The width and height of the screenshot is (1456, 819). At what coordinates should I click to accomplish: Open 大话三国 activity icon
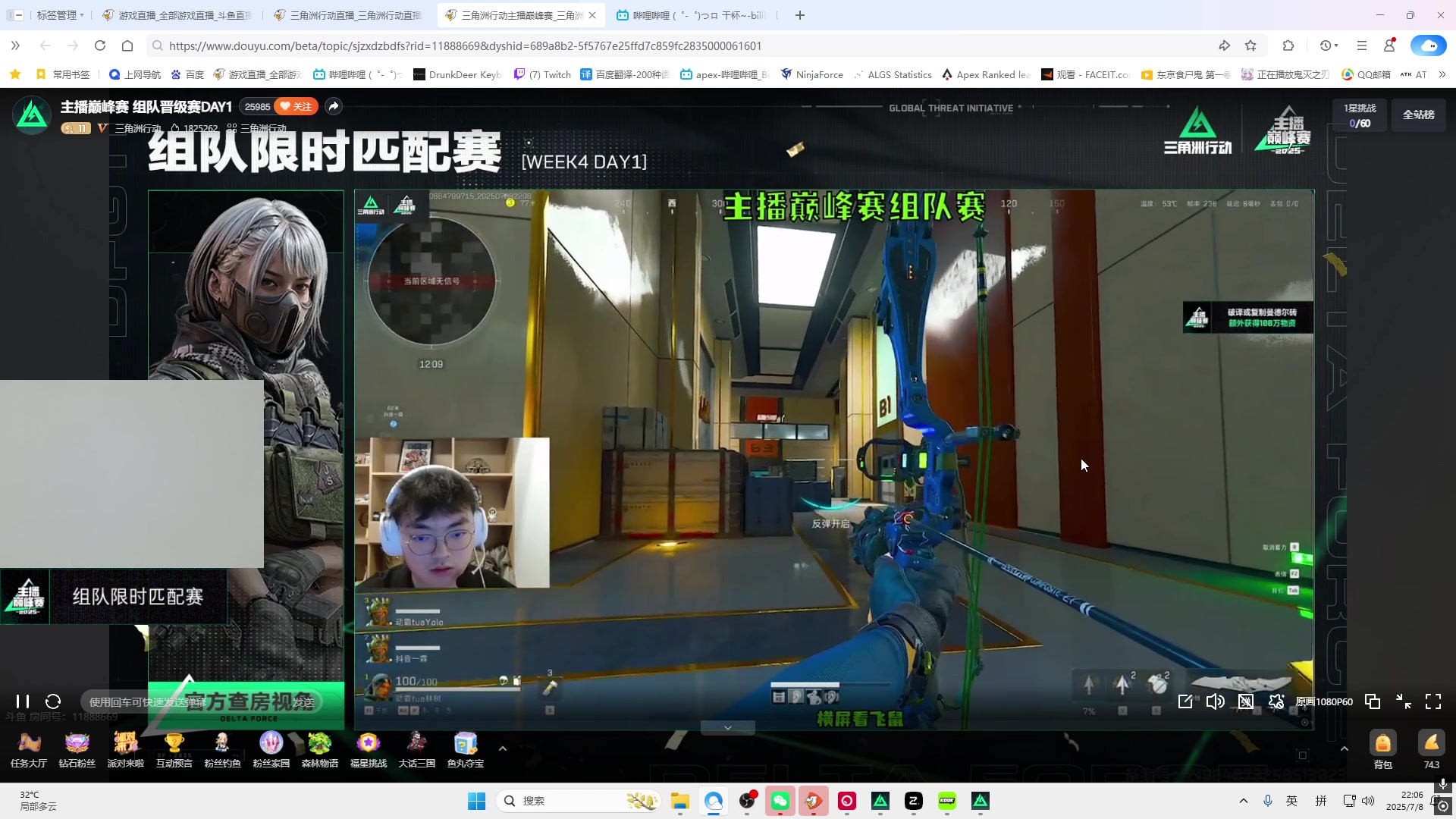tap(417, 749)
